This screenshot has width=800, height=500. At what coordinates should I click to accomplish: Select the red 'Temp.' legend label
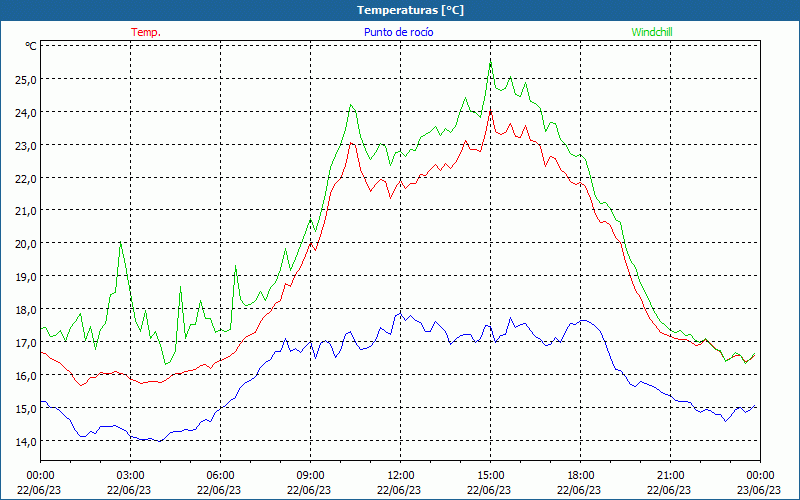pyautogui.click(x=146, y=32)
